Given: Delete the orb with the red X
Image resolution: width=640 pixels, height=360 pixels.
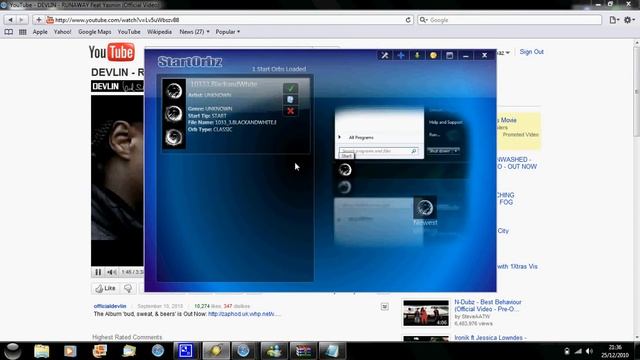Looking at the screenshot, I should pos(290,111).
